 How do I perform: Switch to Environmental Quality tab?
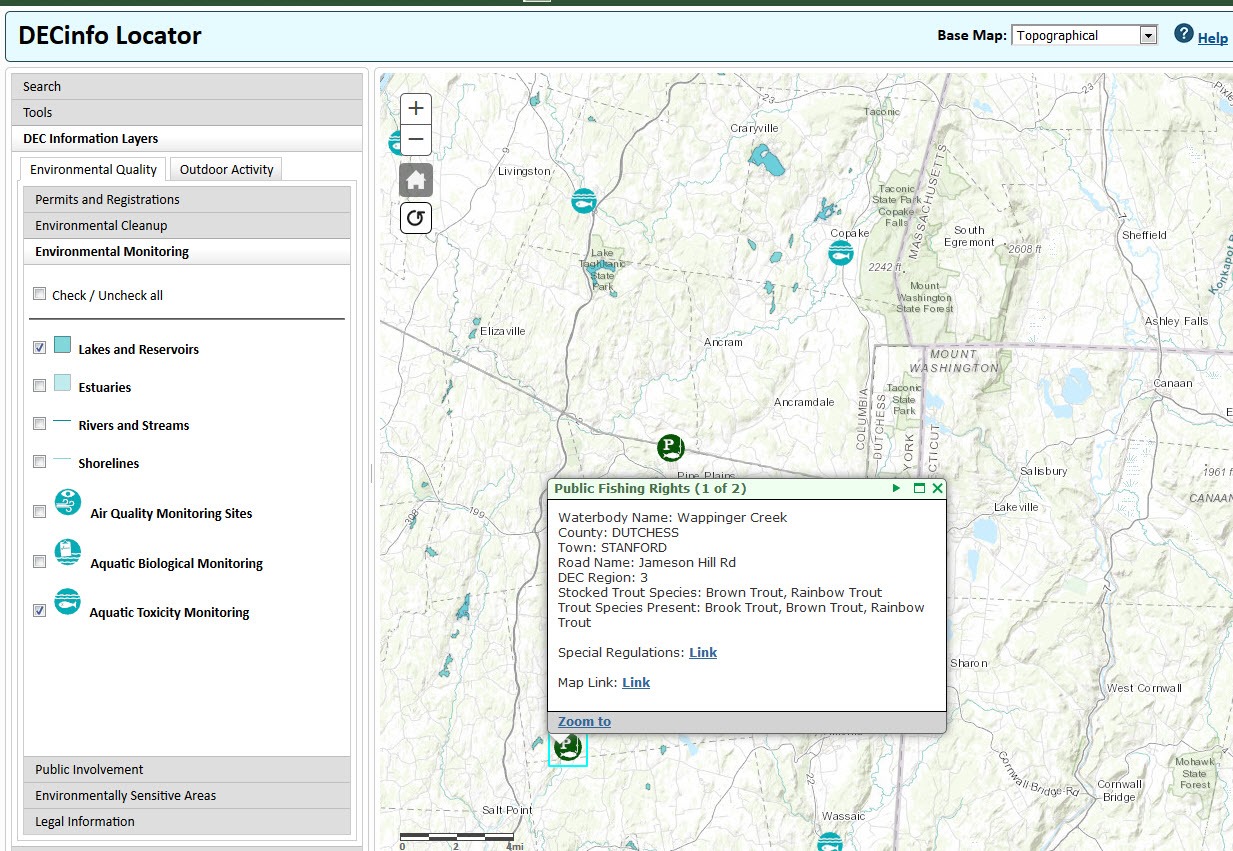coord(93,169)
